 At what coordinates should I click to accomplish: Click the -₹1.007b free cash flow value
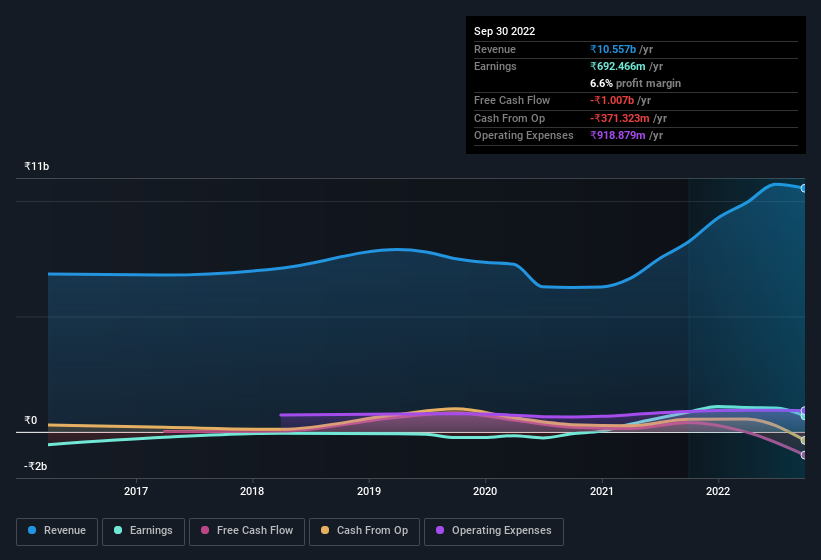point(612,100)
